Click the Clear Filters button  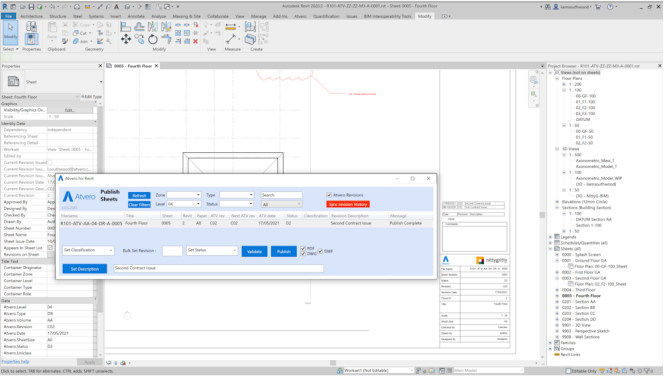point(139,204)
